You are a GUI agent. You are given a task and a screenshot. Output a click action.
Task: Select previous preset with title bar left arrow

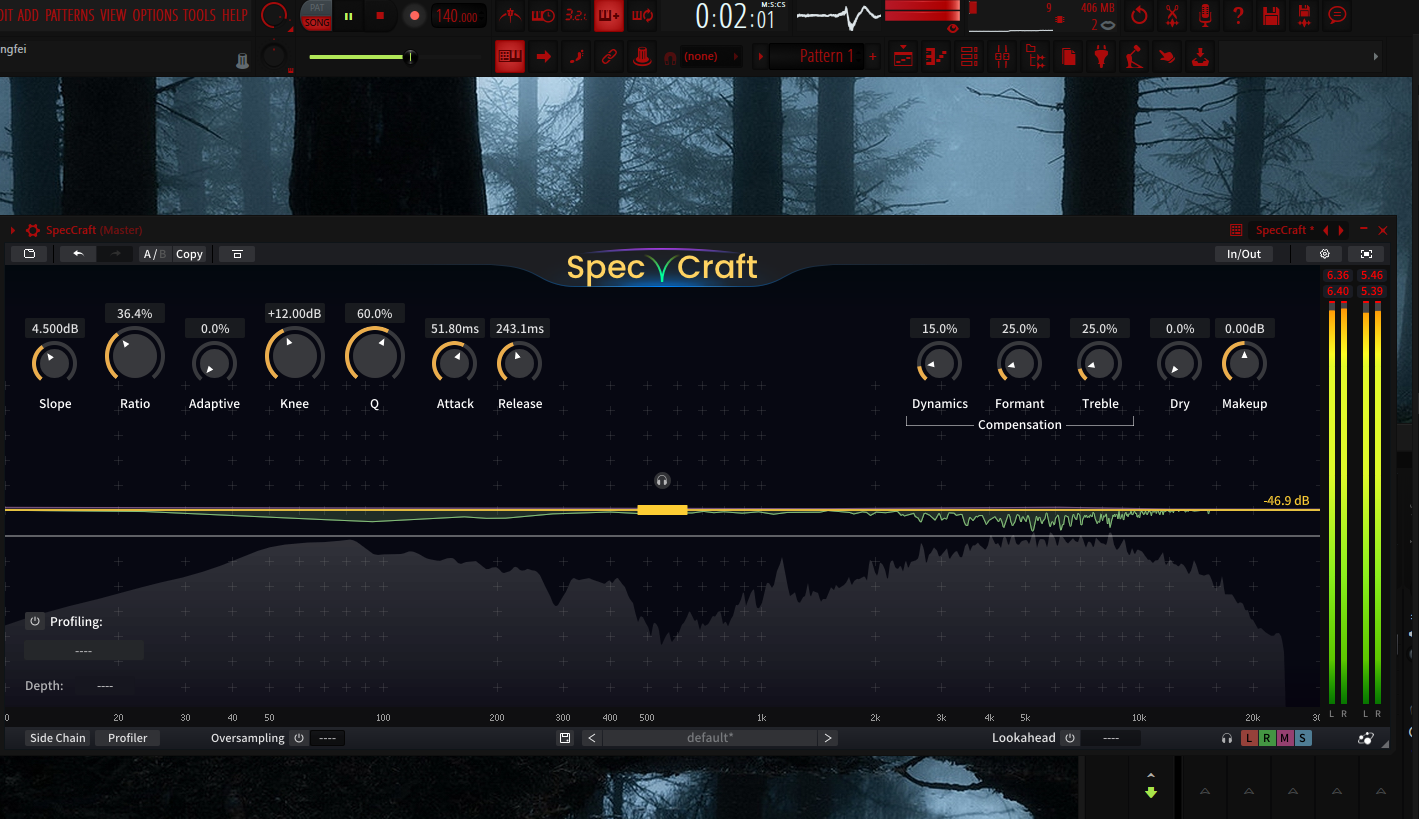(1326, 230)
